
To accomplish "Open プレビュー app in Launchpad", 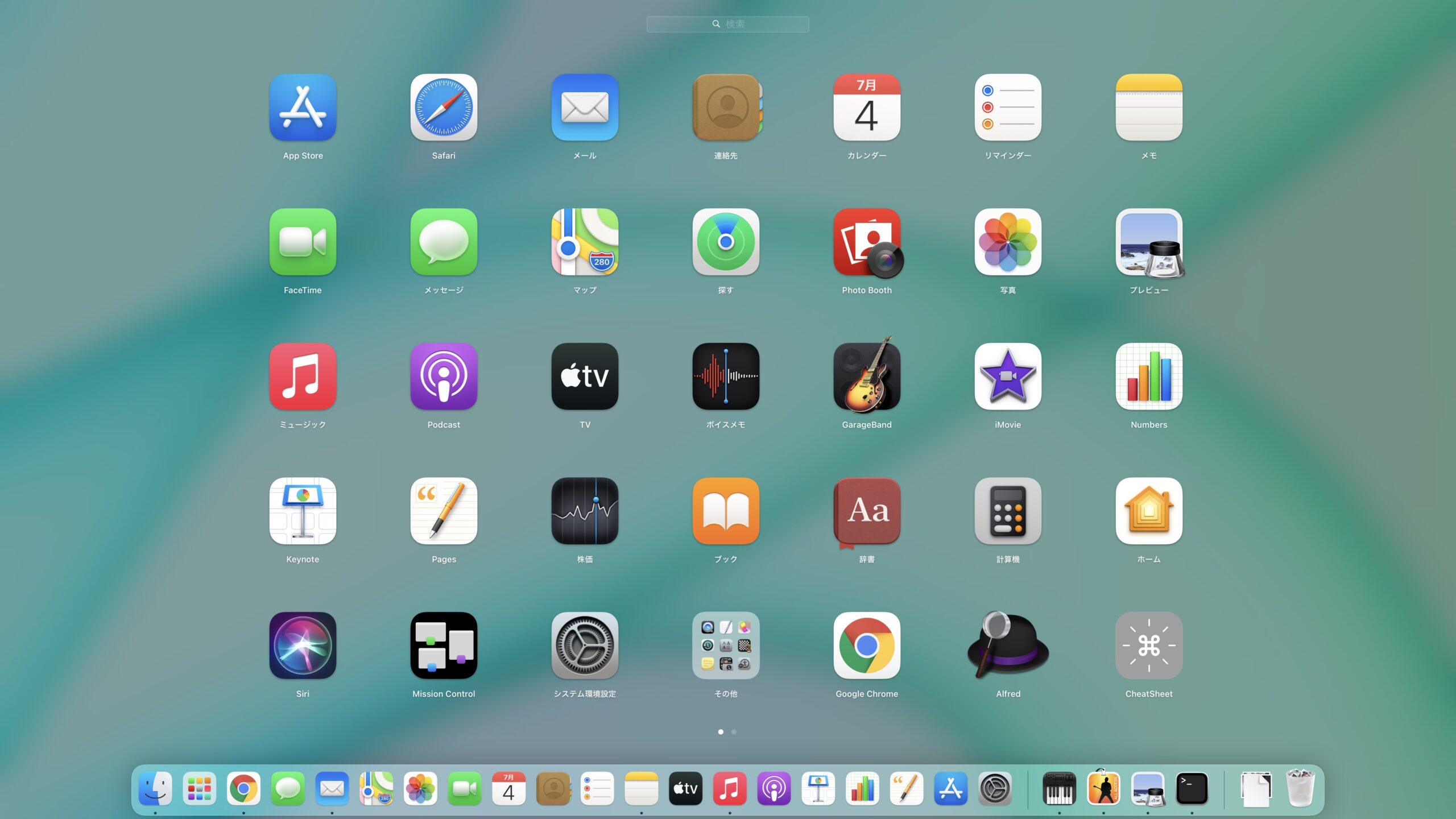I will [1150, 243].
